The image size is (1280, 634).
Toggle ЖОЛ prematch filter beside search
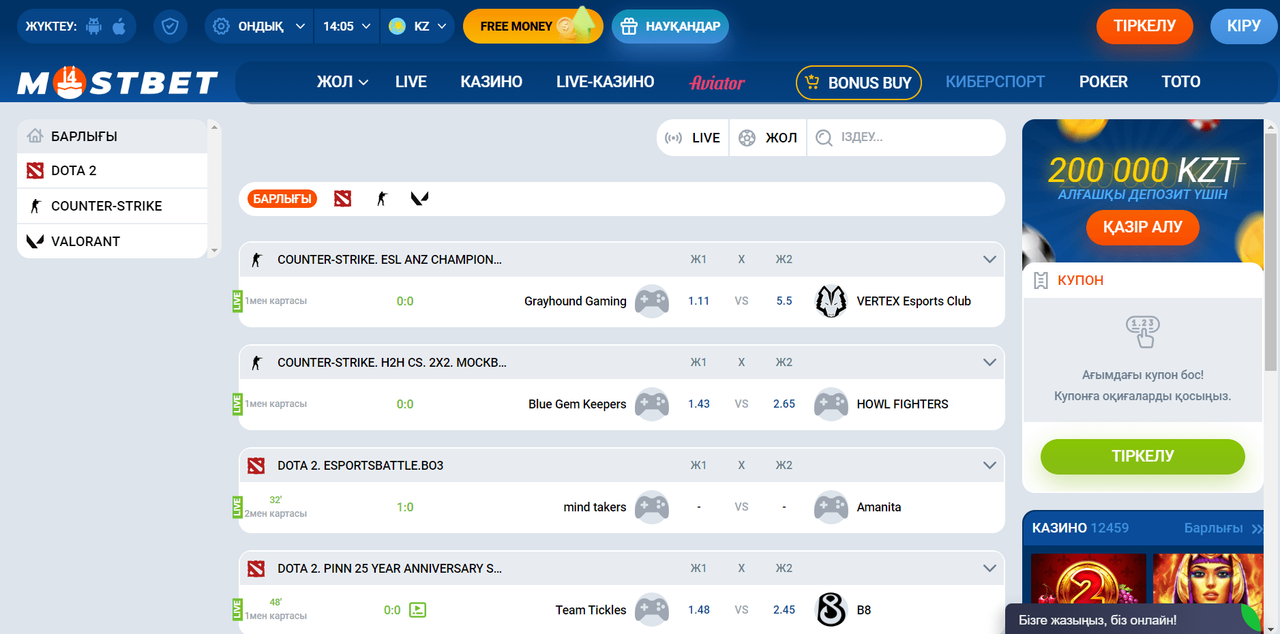pos(768,138)
